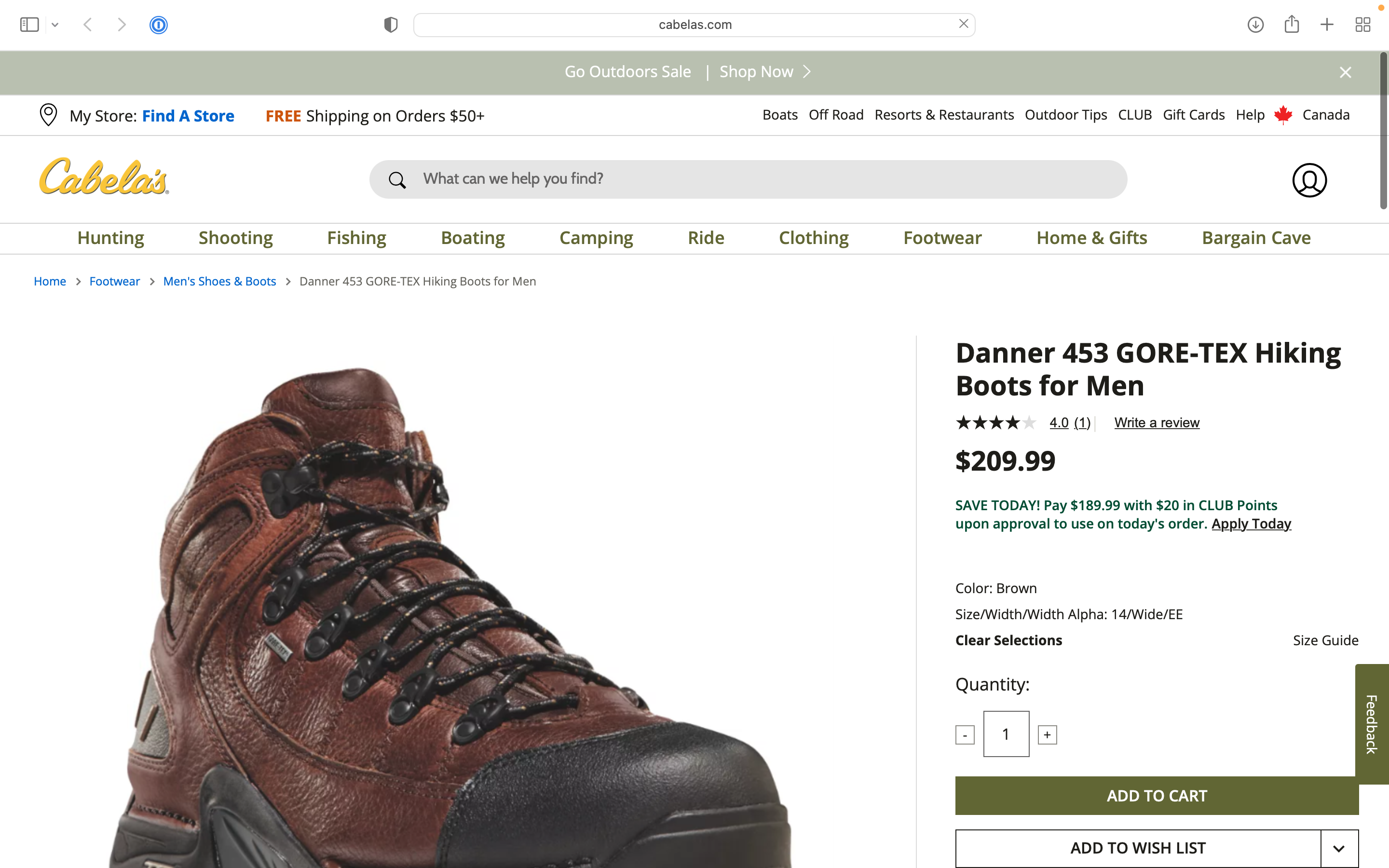This screenshot has width=1389, height=868.
Task: Open the Share icon in Safari
Action: 1292,24
